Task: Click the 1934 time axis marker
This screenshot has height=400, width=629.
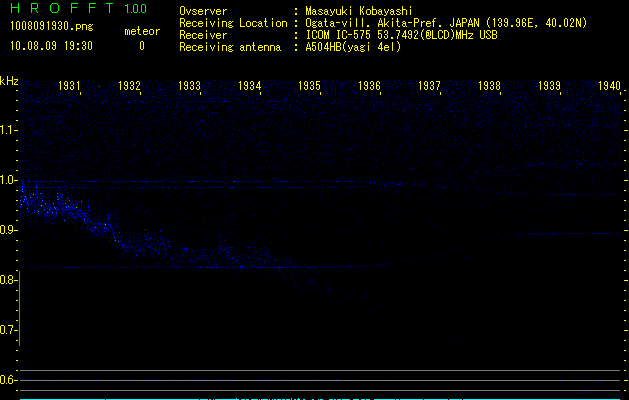Action: pyautogui.click(x=250, y=86)
